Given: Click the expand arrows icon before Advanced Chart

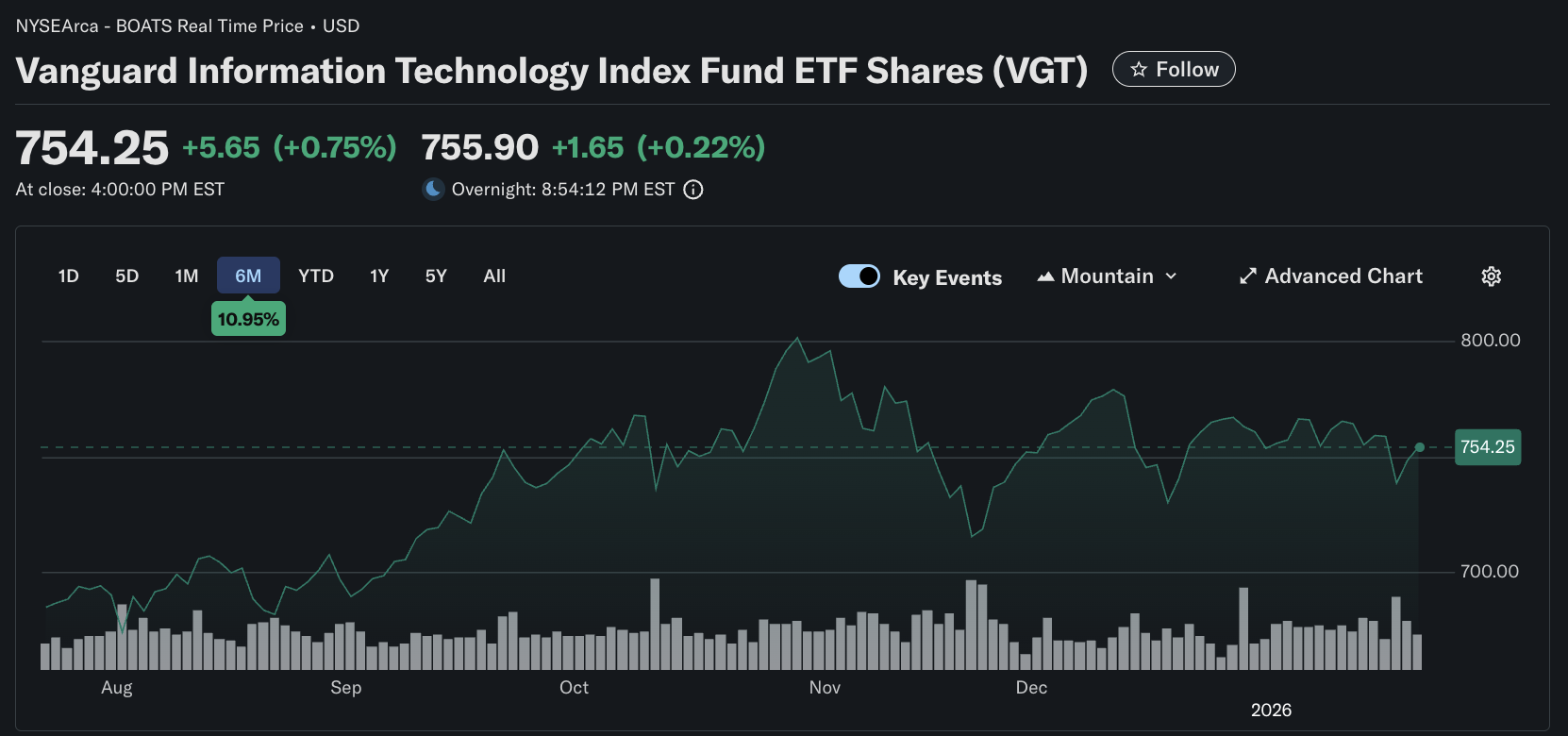Looking at the screenshot, I should (1247, 276).
